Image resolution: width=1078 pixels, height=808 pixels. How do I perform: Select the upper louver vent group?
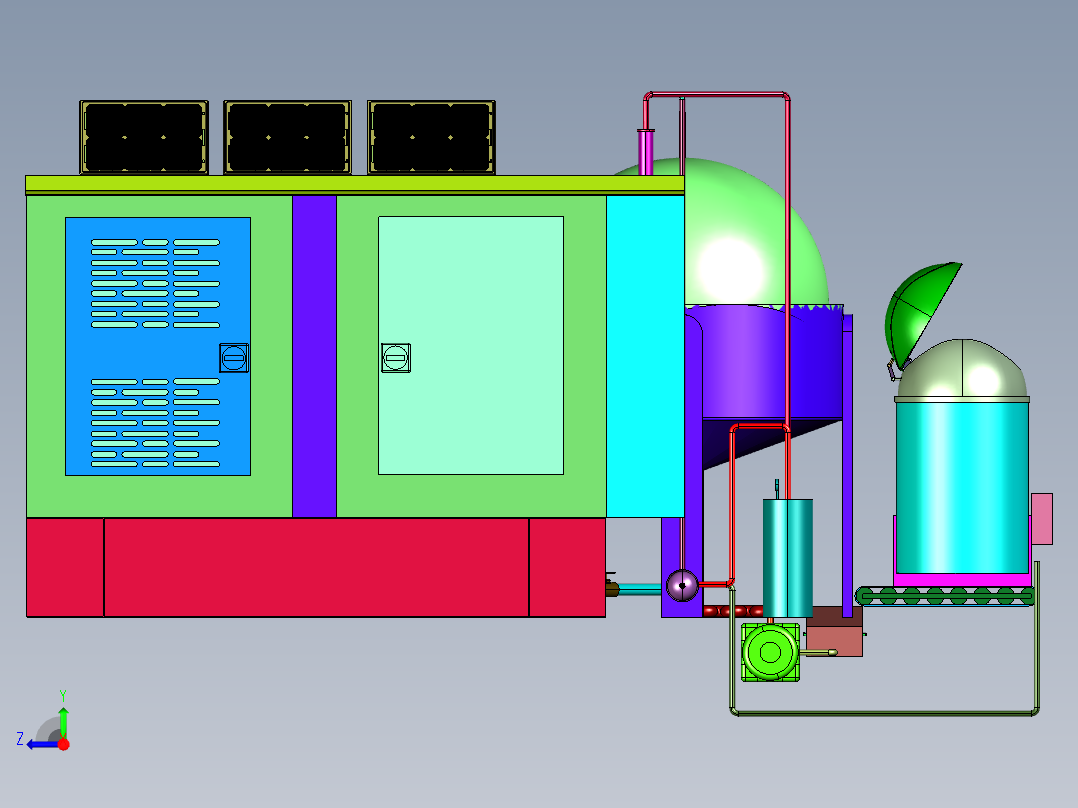pyautogui.click(x=155, y=283)
